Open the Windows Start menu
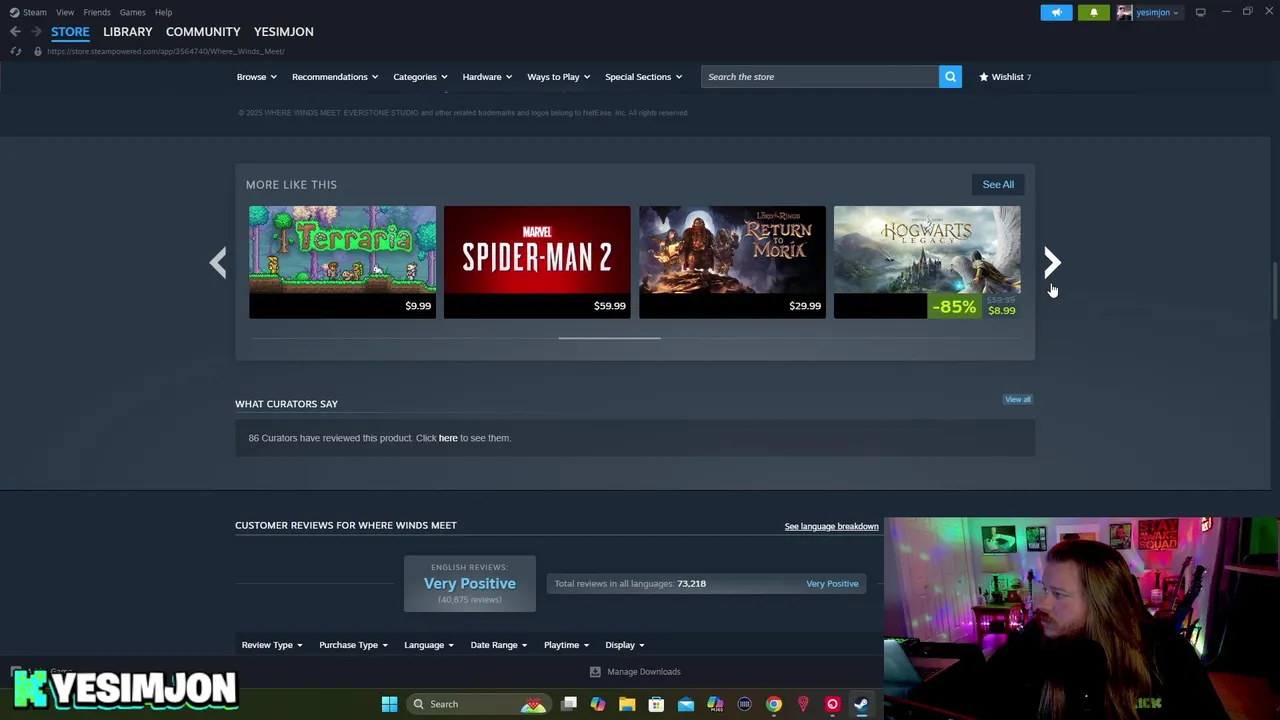 389,704
